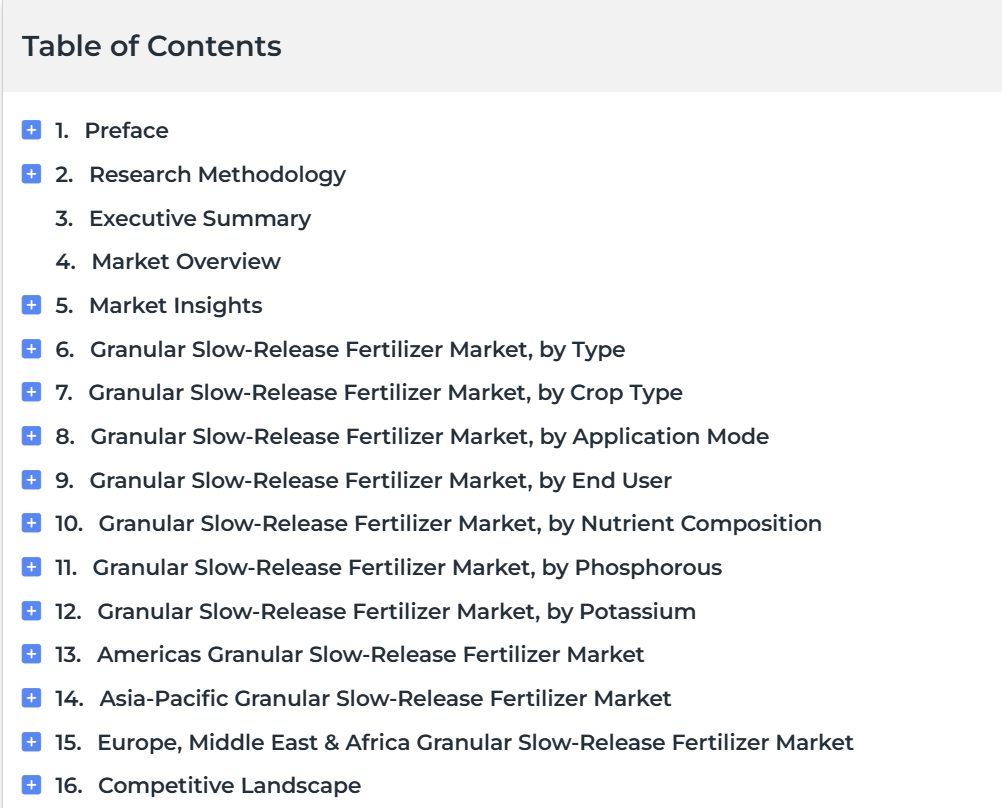The width and height of the screenshot is (1002, 808).
Task: Click plus icon beside by Phosphorous section
Action: point(31,567)
